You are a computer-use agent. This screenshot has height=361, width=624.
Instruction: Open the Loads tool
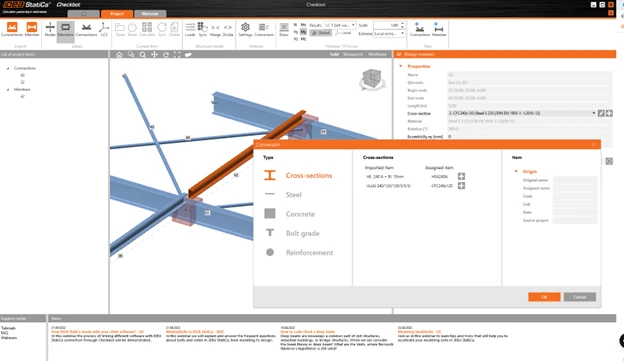[x=190, y=29]
